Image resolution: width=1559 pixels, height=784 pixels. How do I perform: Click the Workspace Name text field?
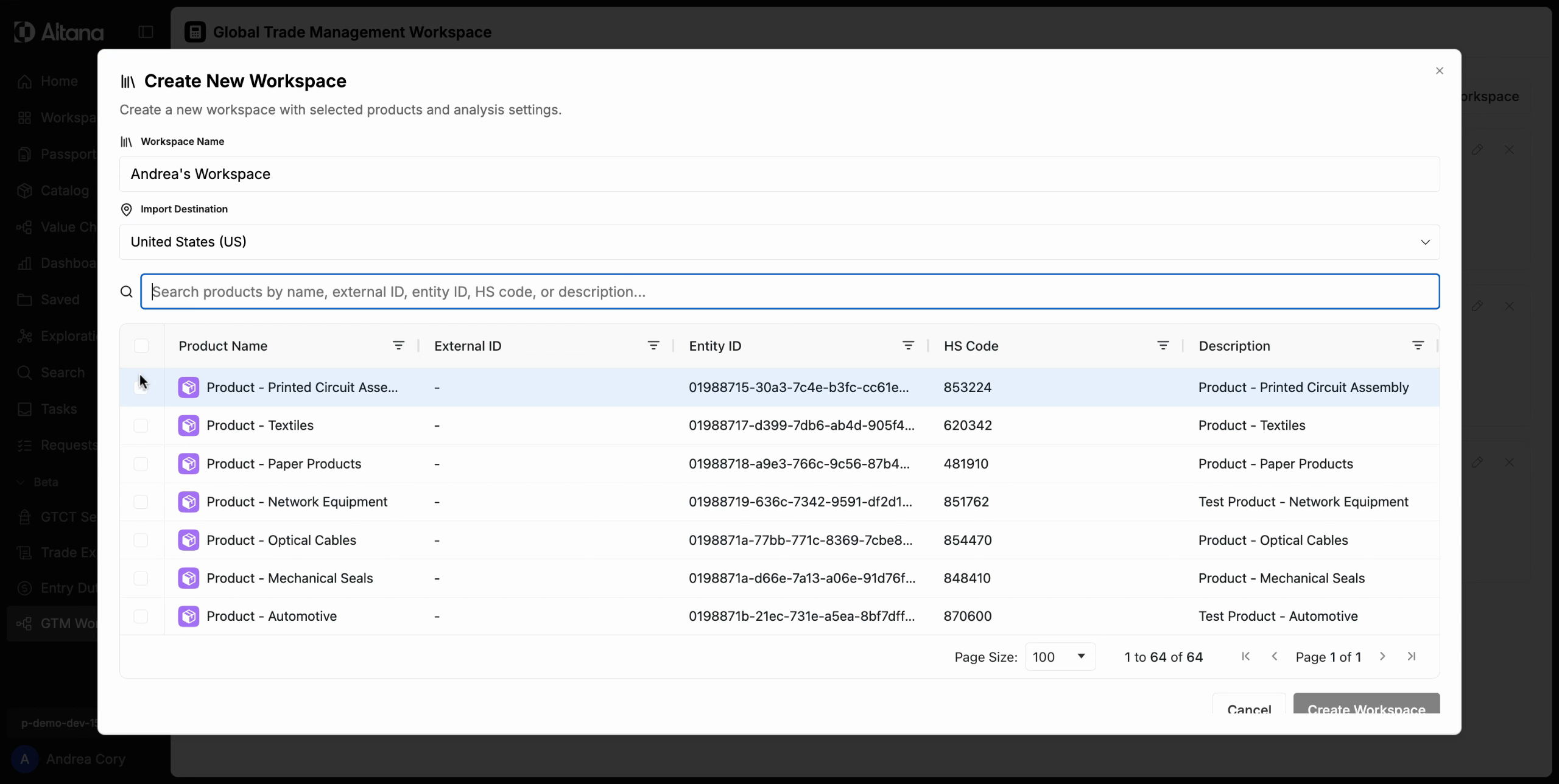click(x=779, y=174)
